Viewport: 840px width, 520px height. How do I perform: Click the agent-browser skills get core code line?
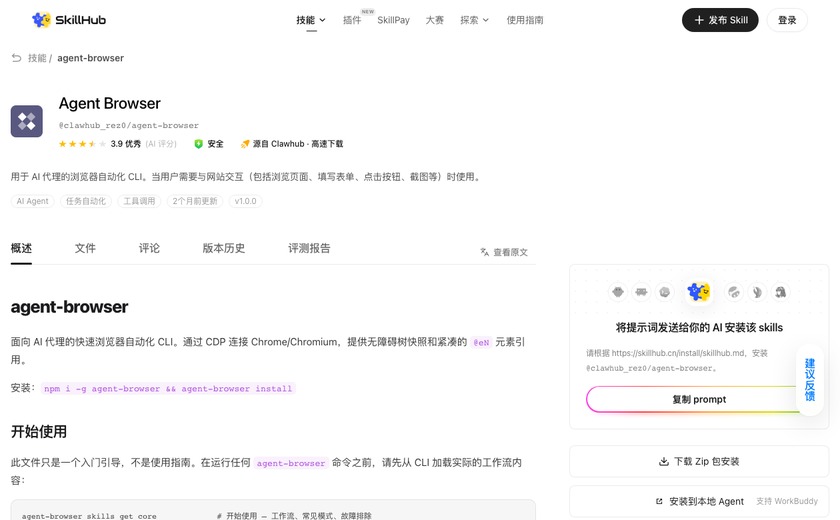89,516
